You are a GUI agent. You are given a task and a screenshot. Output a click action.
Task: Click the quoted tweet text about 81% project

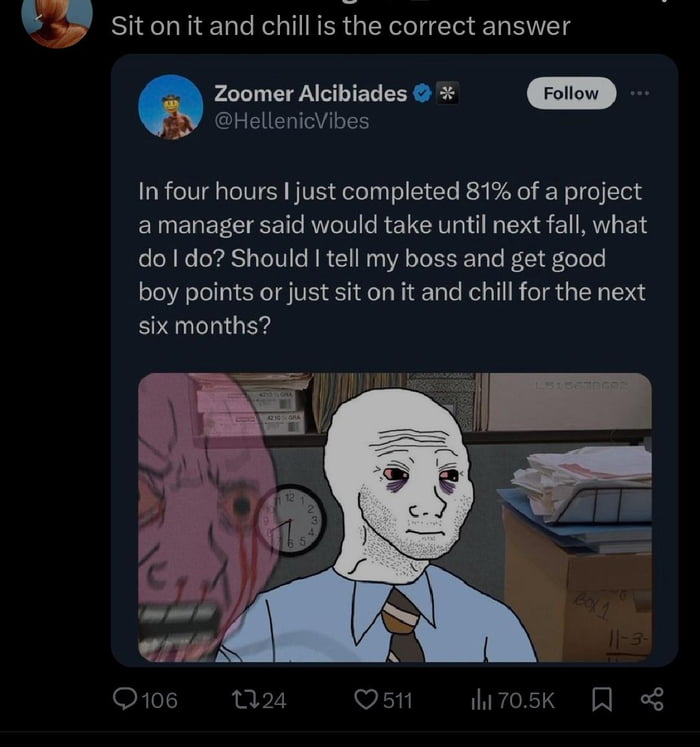[x=392, y=258]
